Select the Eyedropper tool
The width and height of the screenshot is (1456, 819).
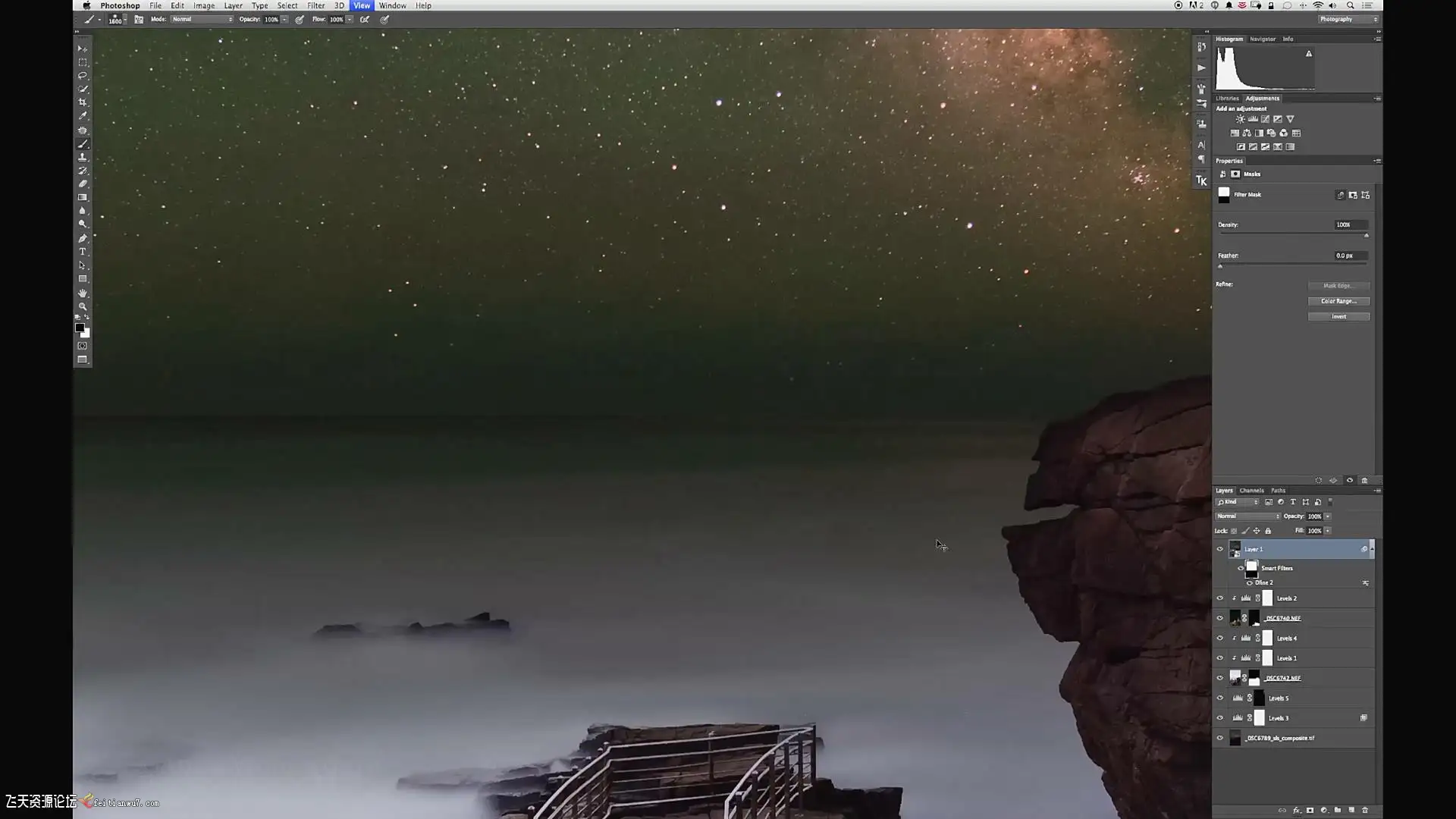coord(83,116)
